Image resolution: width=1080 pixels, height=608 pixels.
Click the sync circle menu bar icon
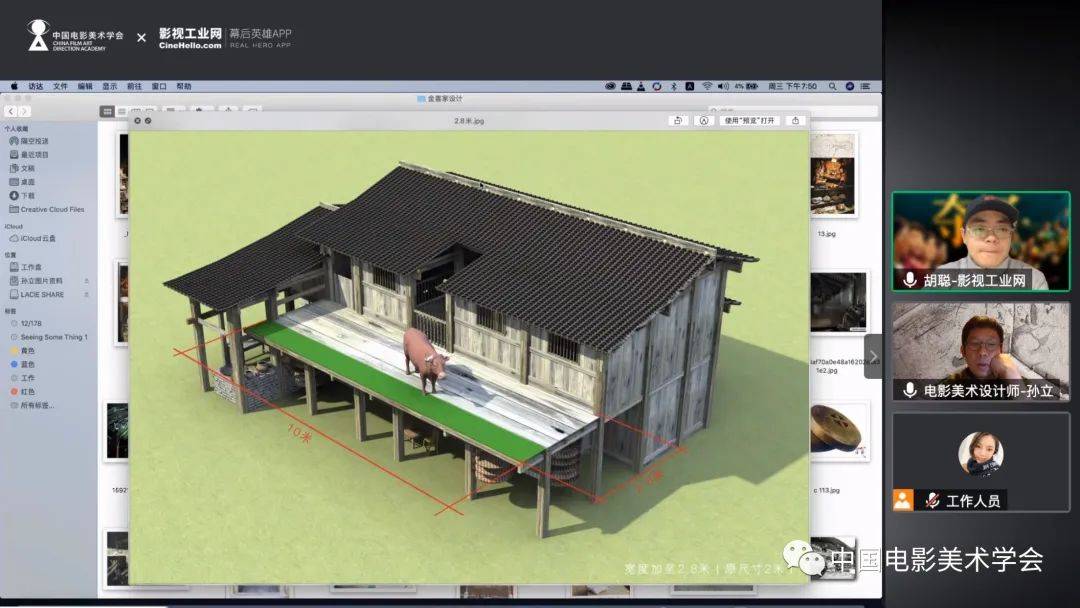pos(657,86)
